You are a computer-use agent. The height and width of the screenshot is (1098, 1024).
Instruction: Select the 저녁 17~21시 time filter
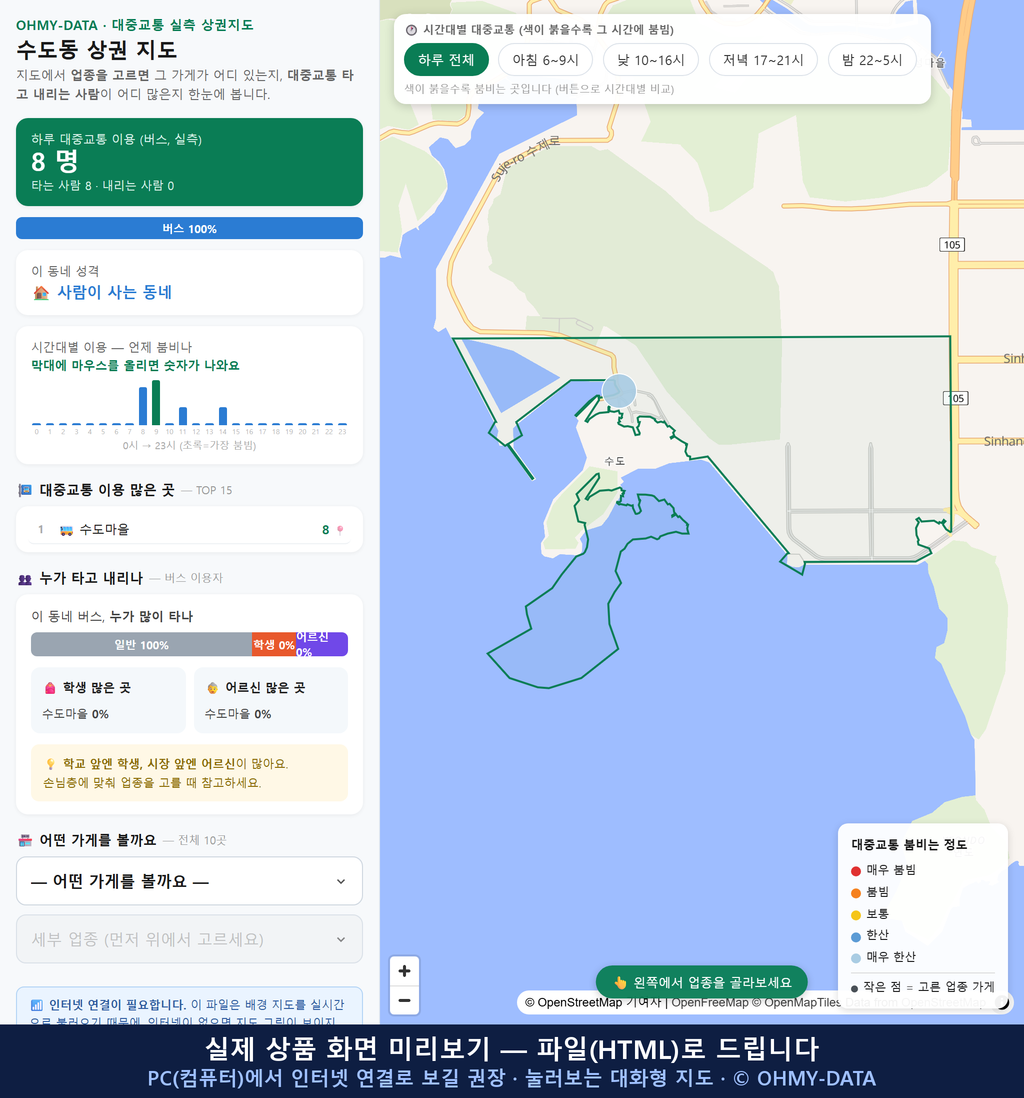click(x=763, y=60)
